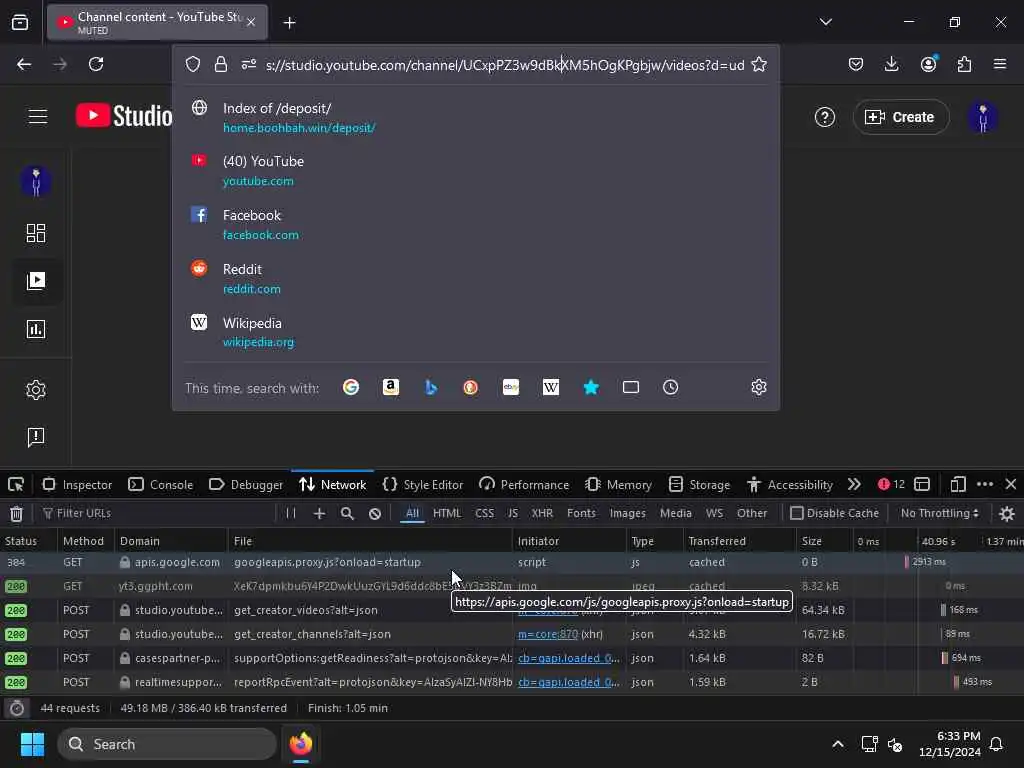This screenshot has width=1024, height=768.
Task: Search with Bing this time
Action: (430, 387)
